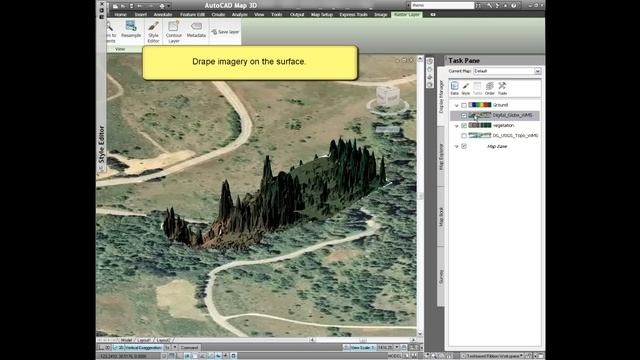This screenshot has width=640, height=360.
Task: Open the Metadata tool in the ribbon
Action: click(196, 30)
